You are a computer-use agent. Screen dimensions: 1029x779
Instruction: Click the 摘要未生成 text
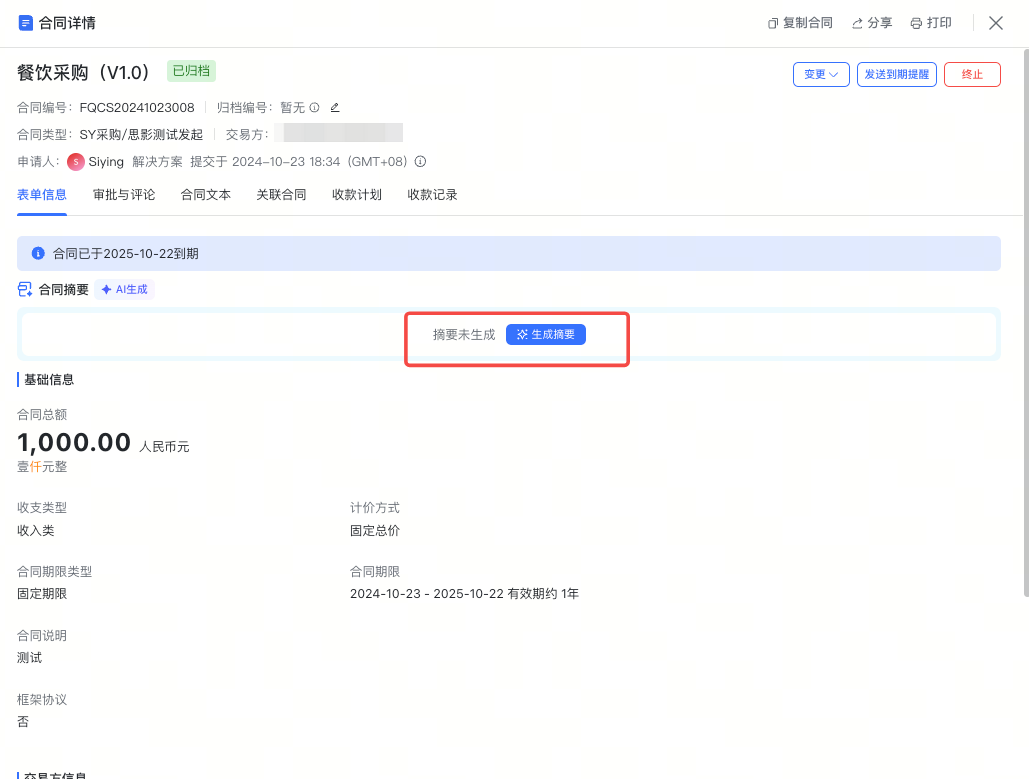point(464,335)
